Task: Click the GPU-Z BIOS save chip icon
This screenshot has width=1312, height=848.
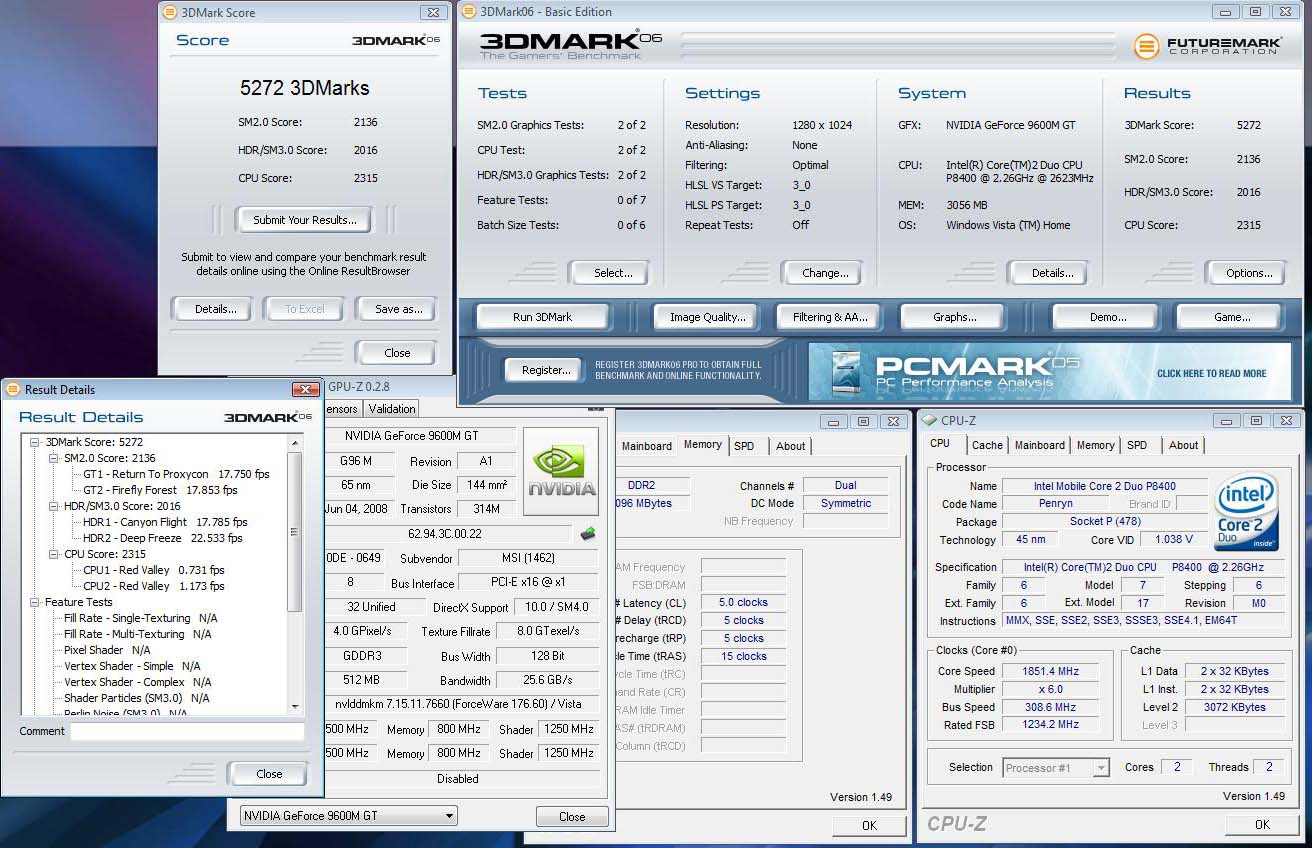Action: tap(588, 534)
